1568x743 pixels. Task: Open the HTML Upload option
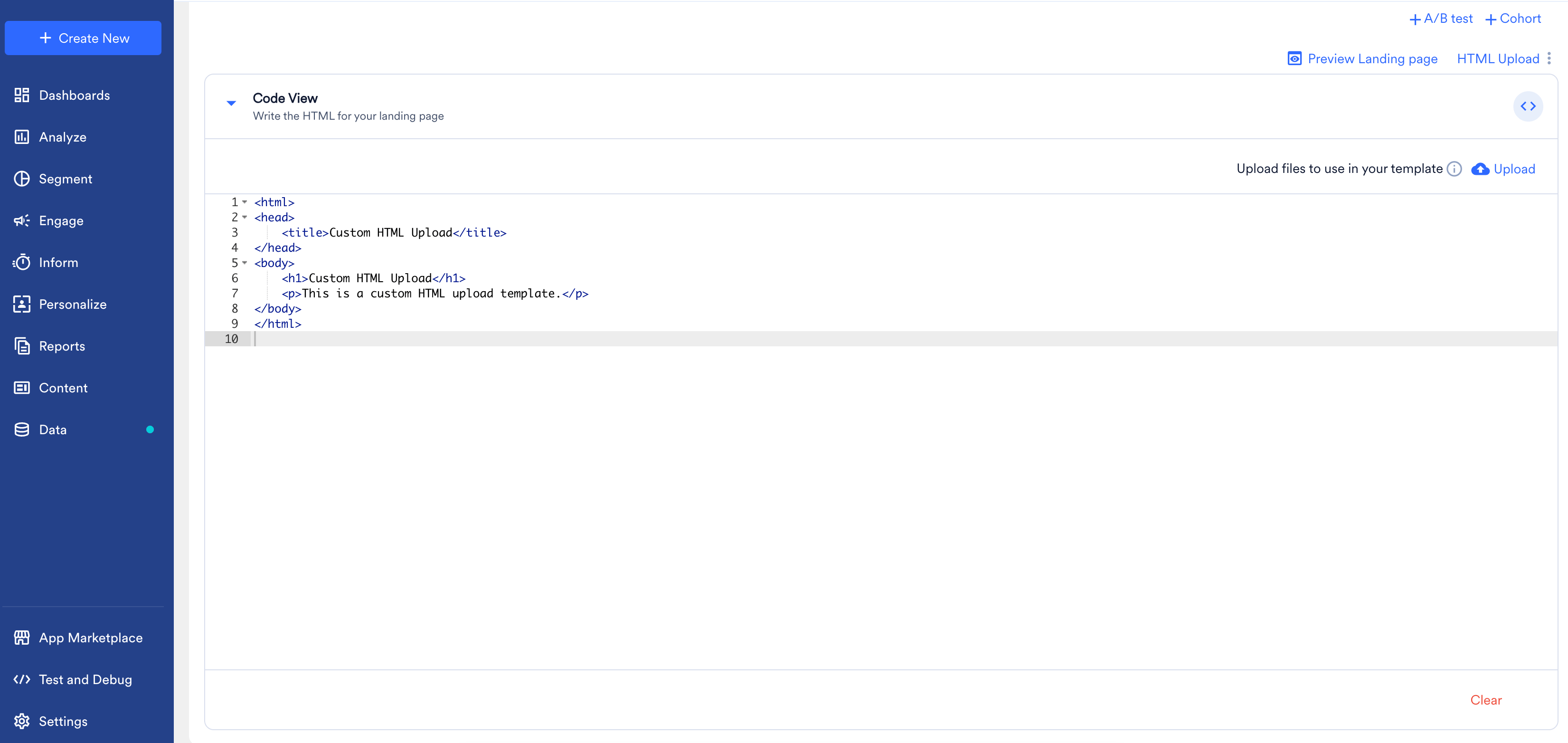coord(1497,58)
